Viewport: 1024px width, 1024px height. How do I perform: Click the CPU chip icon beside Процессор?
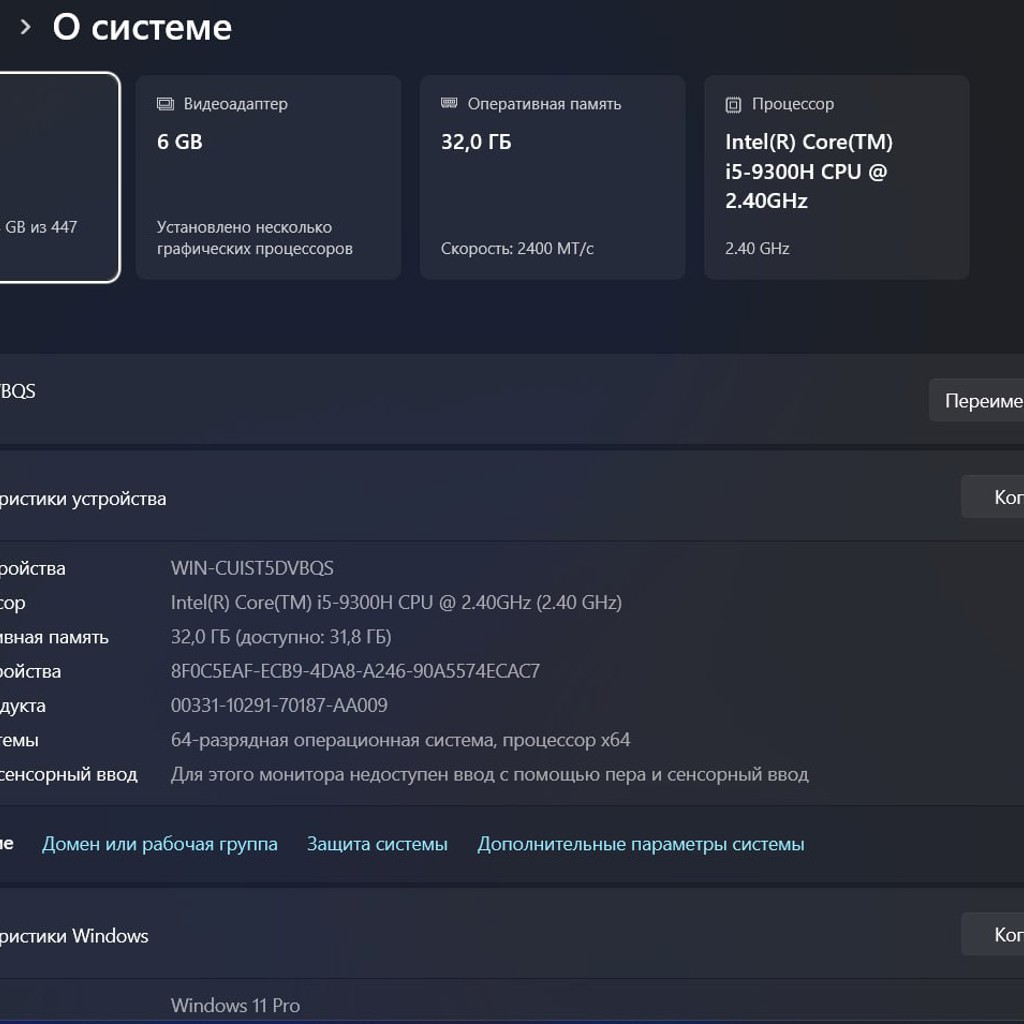point(733,104)
